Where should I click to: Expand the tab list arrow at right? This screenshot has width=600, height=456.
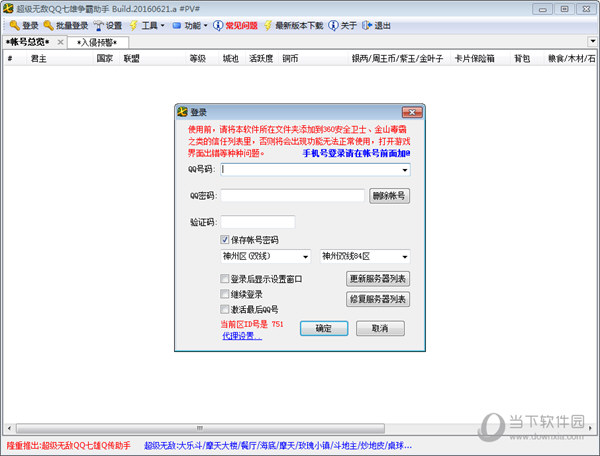coord(592,41)
